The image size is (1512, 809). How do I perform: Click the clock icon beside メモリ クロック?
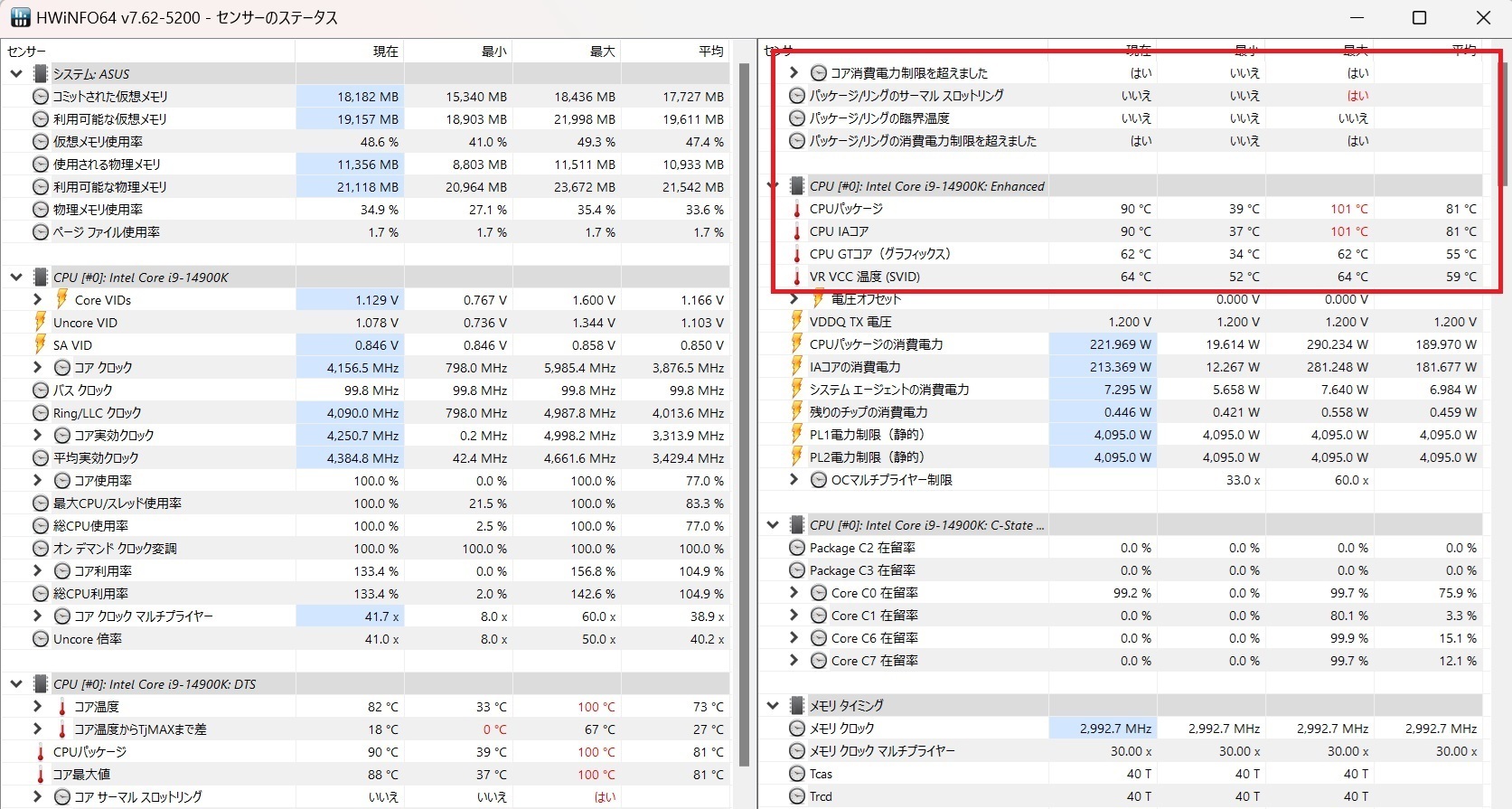(797, 728)
